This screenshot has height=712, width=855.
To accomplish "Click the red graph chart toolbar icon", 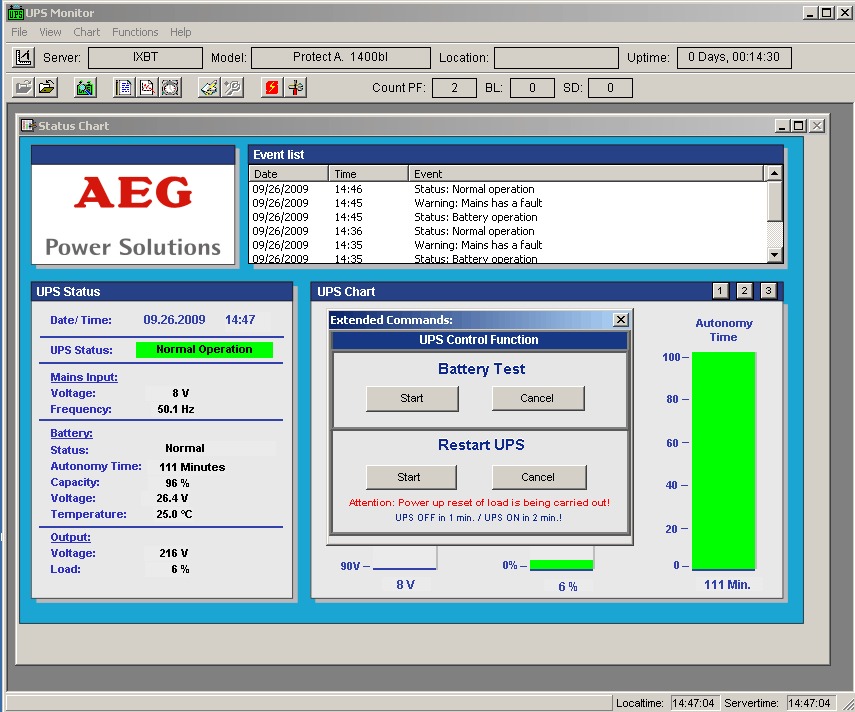I will (x=147, y=88).
